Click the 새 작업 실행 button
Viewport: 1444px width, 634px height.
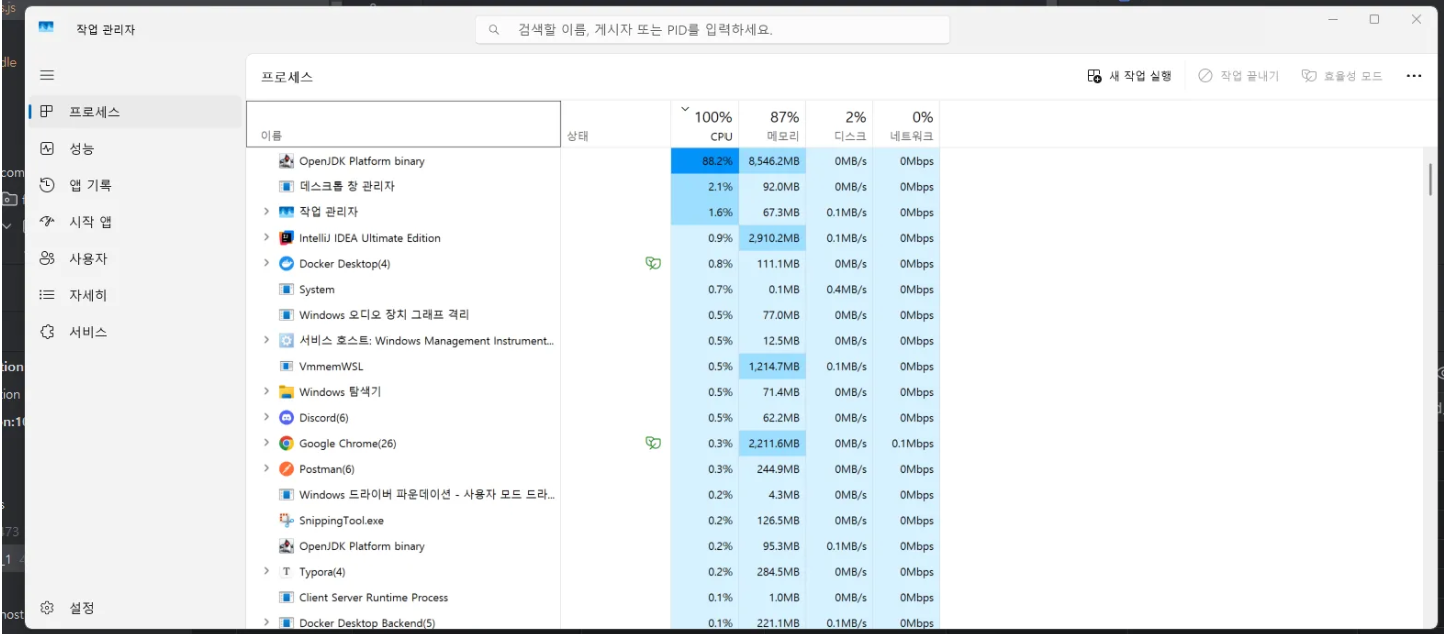coord(1129,76)
